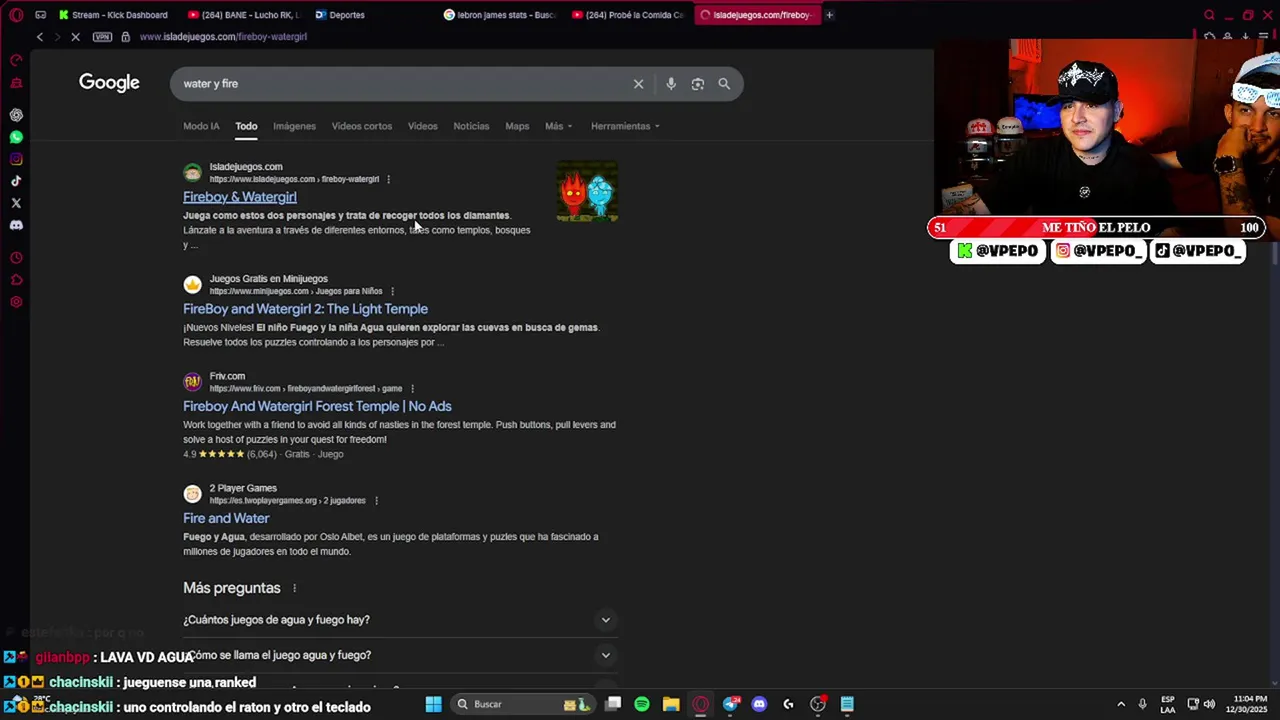Screen dimensions: 1280x720
Task: Expand the Herramientas dropdown
Action: (625, 126)
